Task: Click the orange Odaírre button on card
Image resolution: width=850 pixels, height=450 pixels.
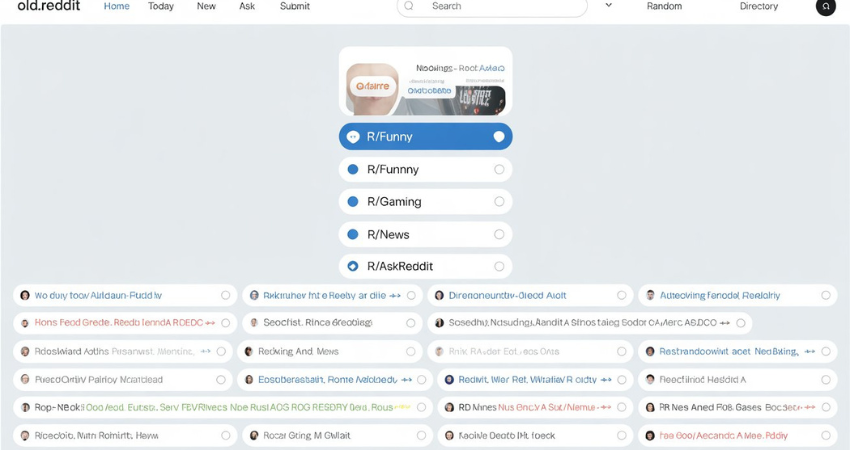Action: click(x=373, y=86)
